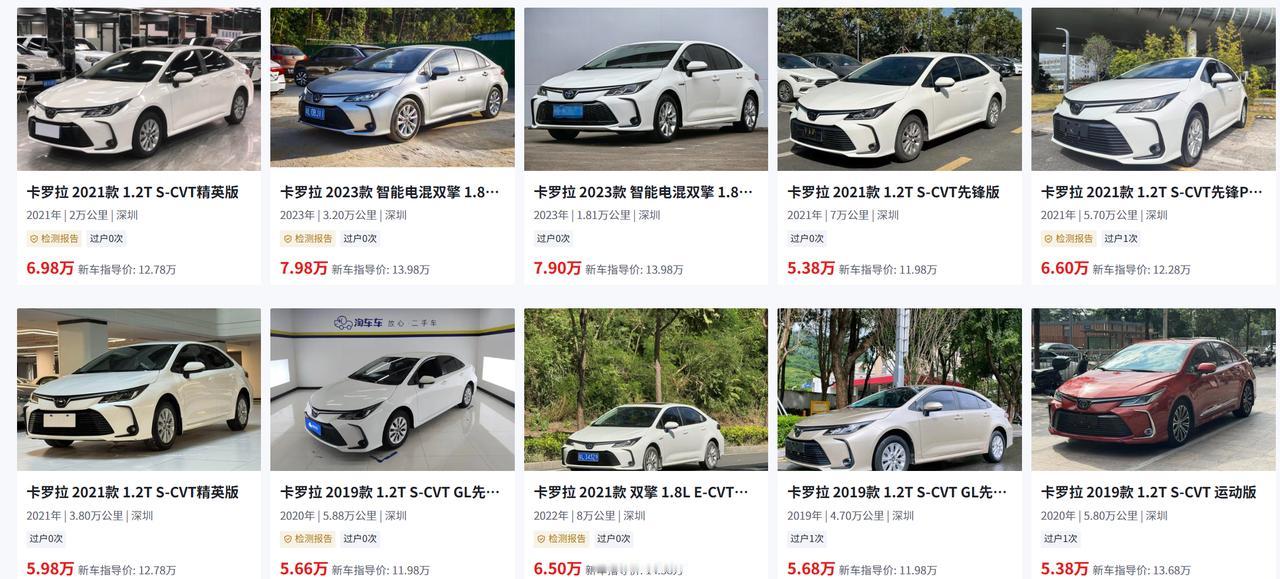
Task: View champagne-colored 2019款 Corolla photo, 4.70万公里
Action: pyautogui.click(x=899, y=389)
